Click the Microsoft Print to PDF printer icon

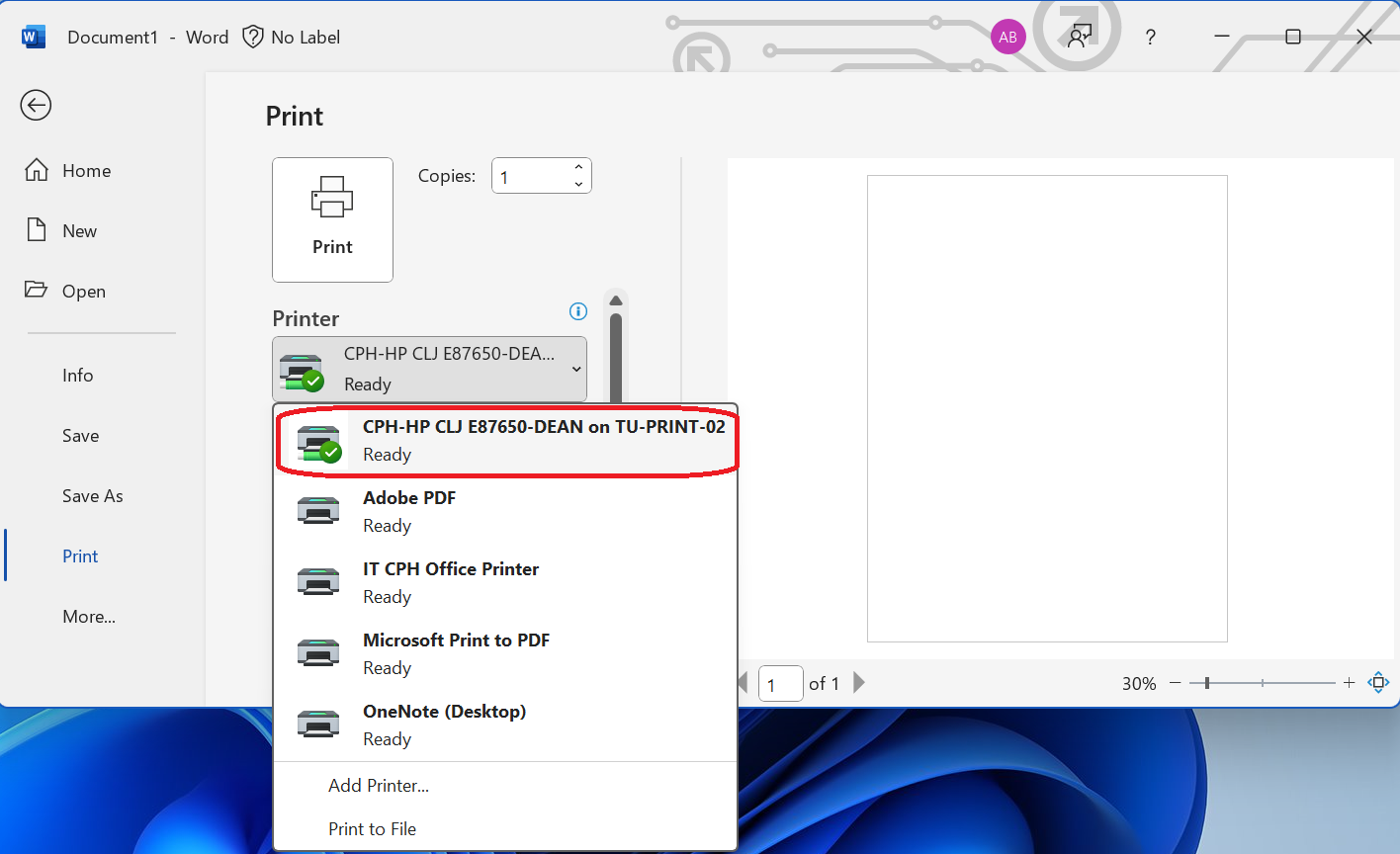(318, 653)
